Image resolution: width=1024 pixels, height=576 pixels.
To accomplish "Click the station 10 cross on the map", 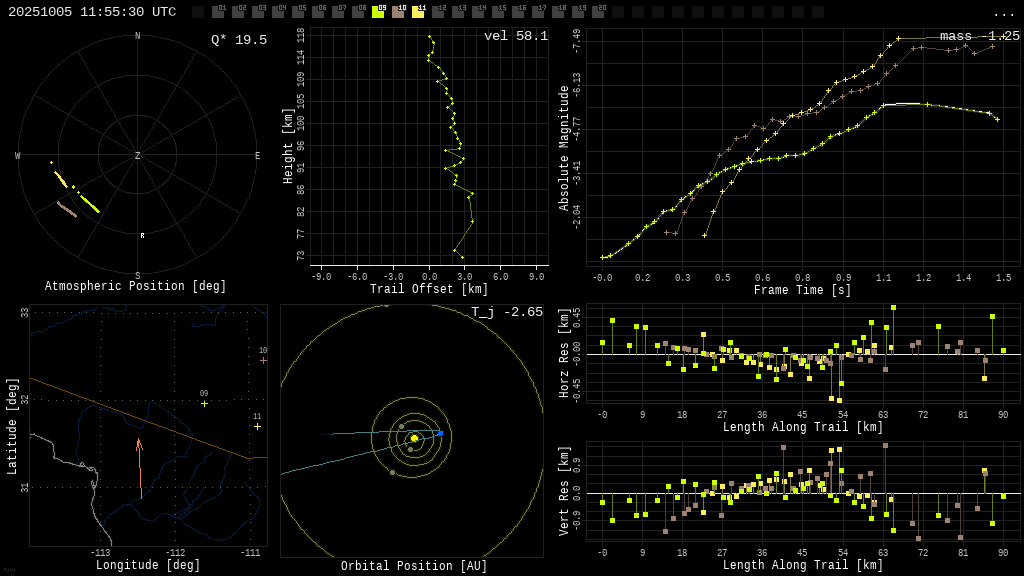I will tap(263, 360).
